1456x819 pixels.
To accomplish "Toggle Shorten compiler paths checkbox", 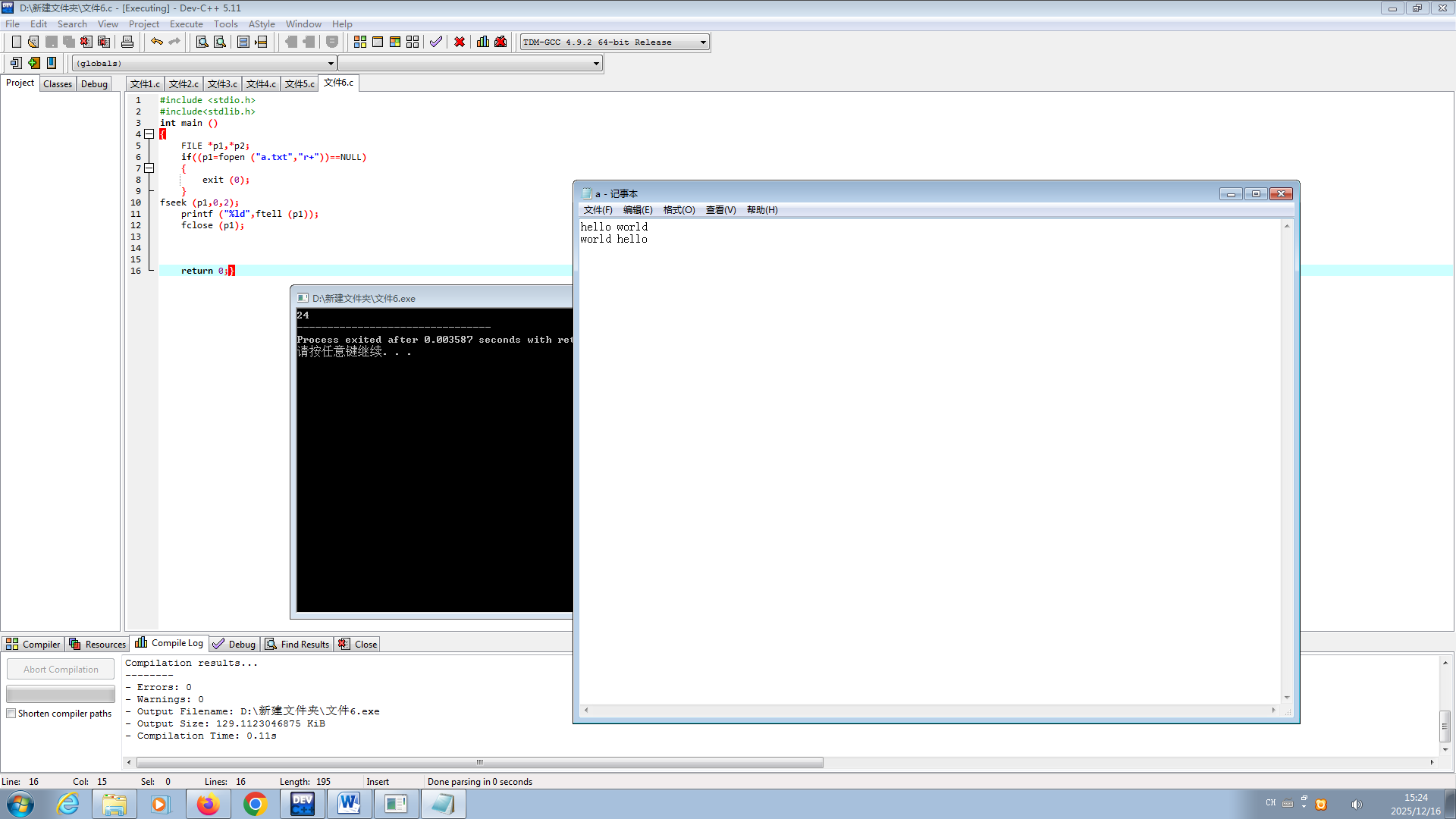I will coord(11,714).
